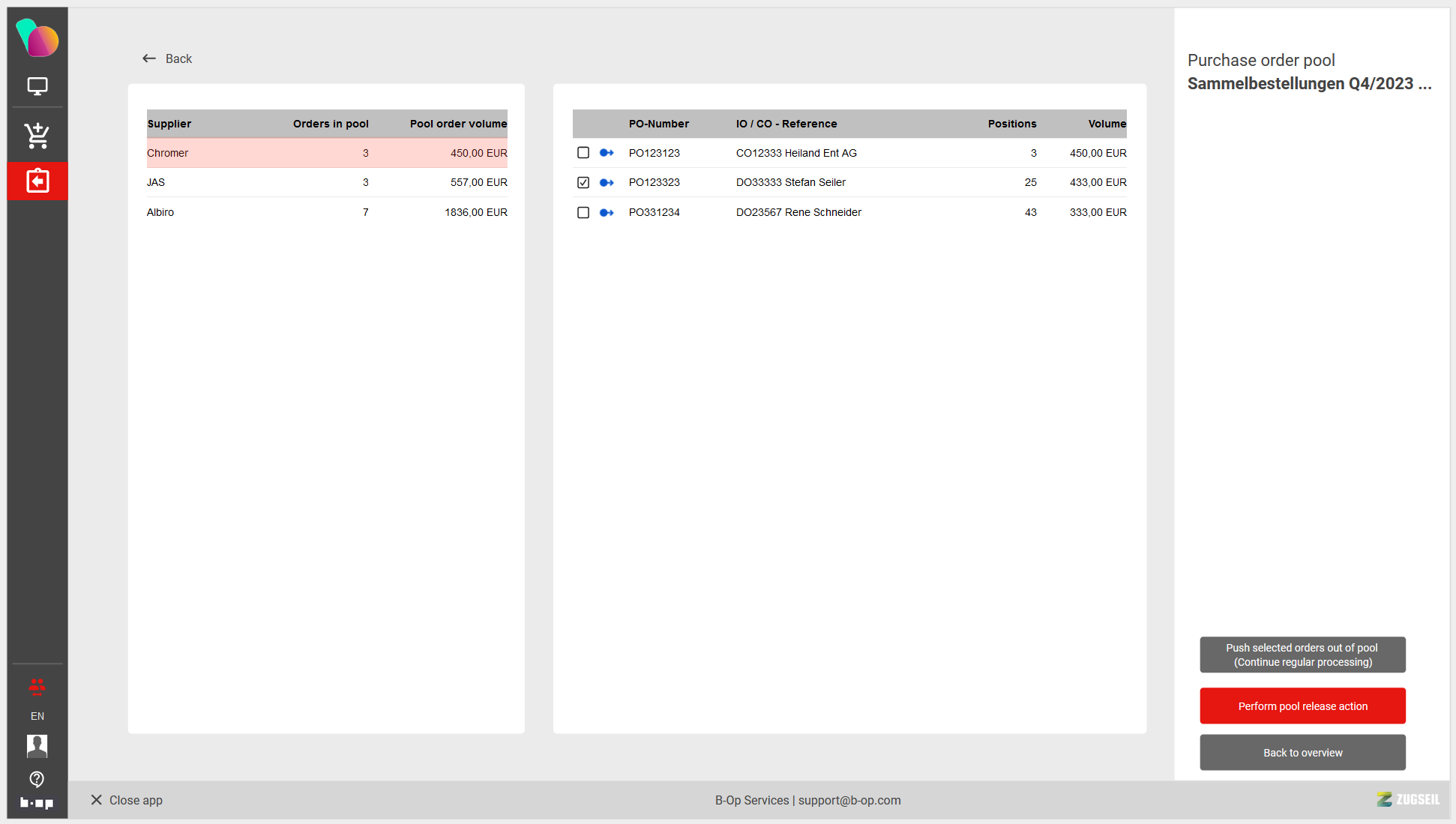Go back using the Back arrow link
The image size is (1456, 824).
point(167,58)
